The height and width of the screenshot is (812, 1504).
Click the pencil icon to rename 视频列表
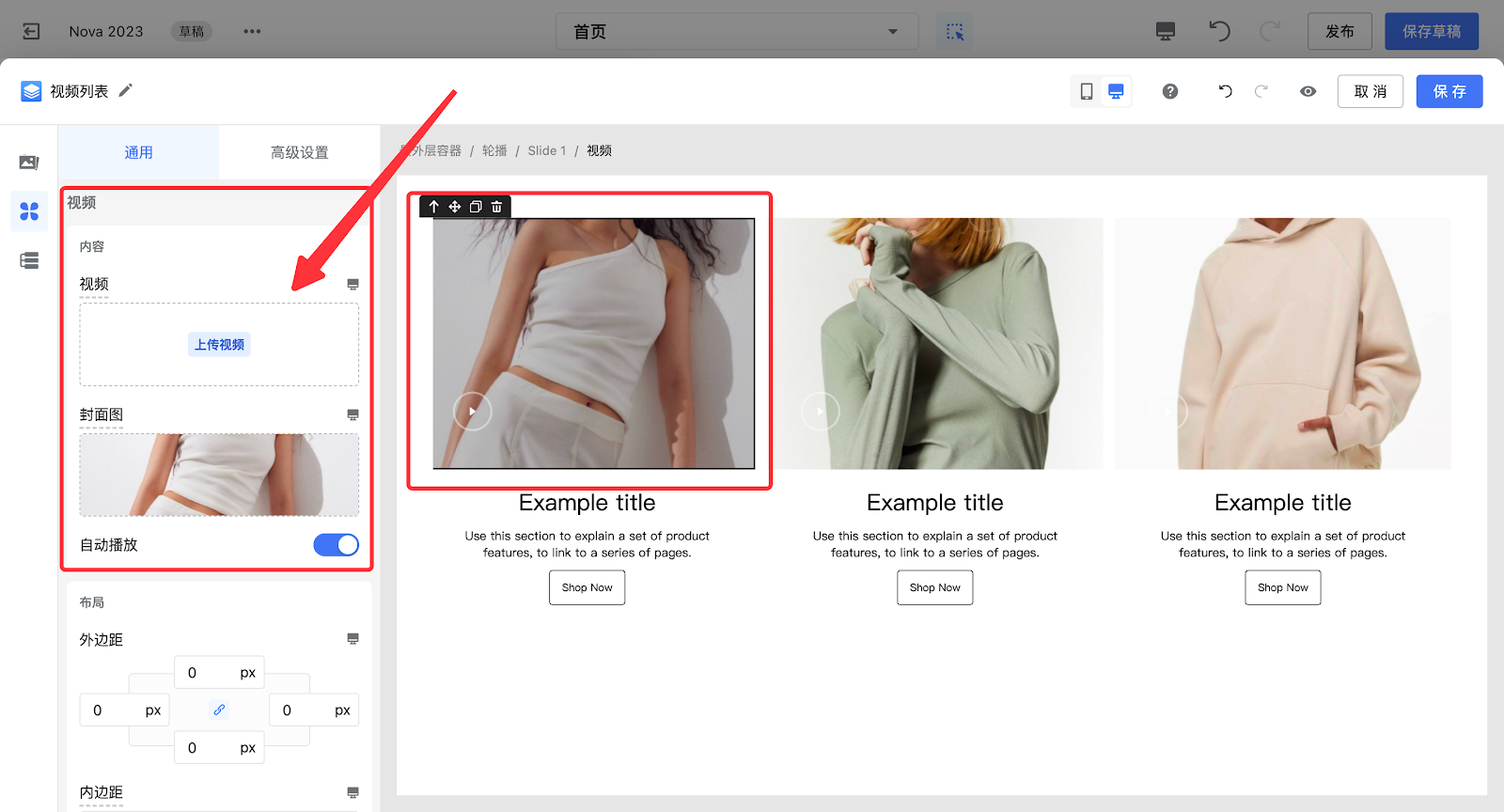tap(126, 90)
